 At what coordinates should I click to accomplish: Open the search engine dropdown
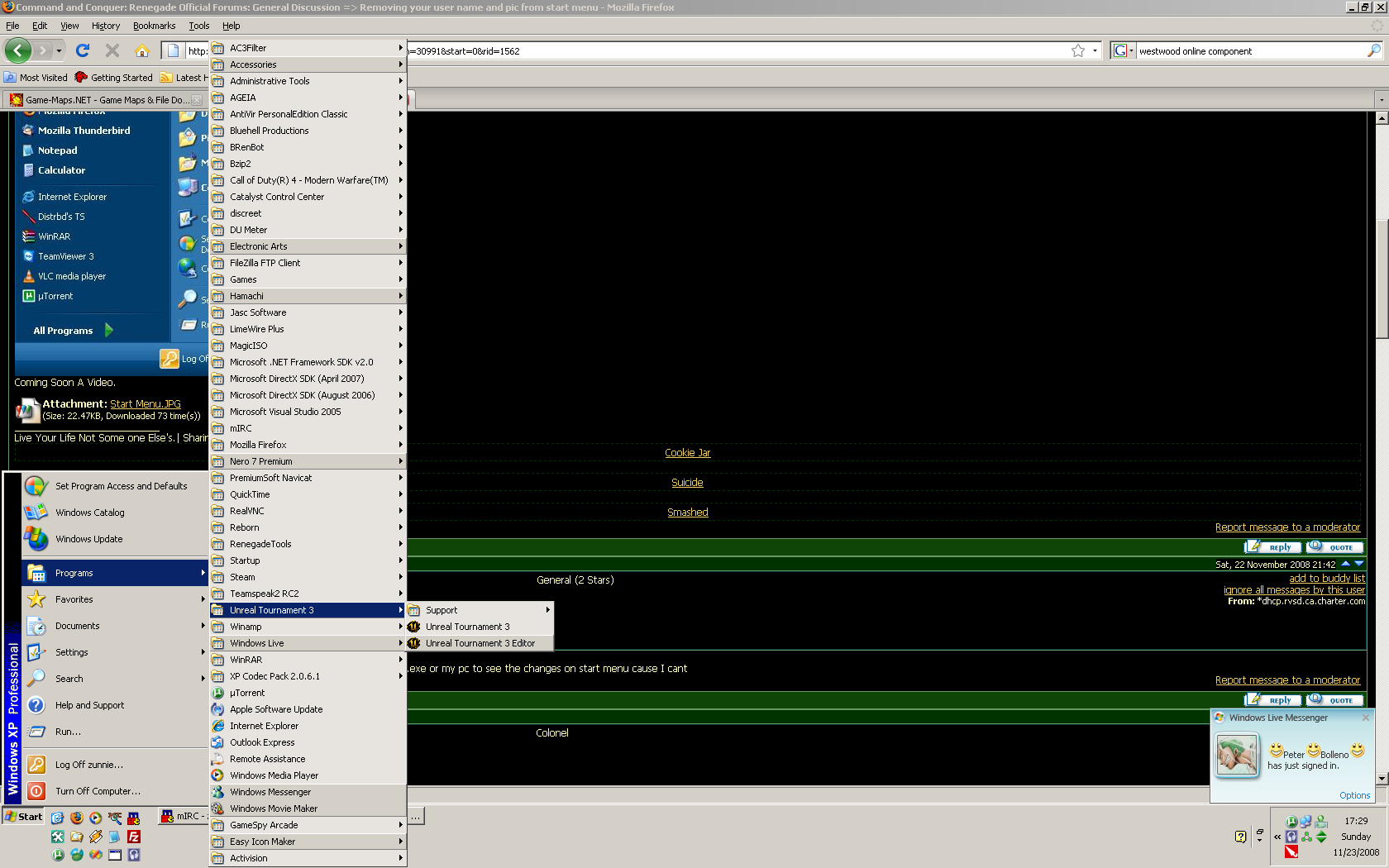point(1123,51)
